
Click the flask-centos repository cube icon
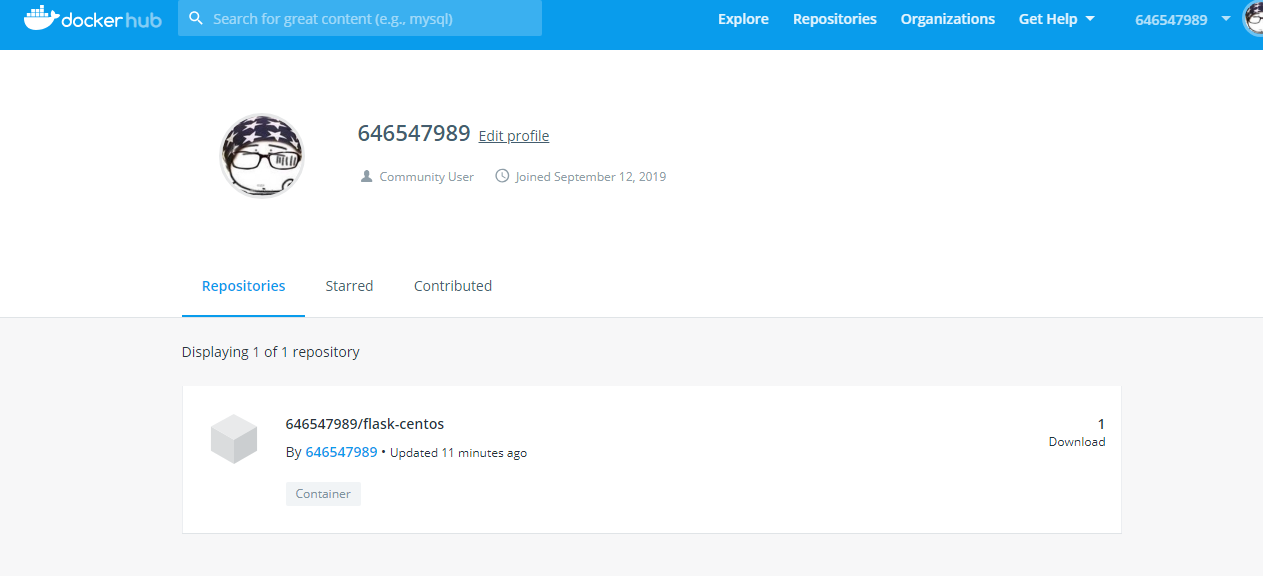tap(234, 439)
